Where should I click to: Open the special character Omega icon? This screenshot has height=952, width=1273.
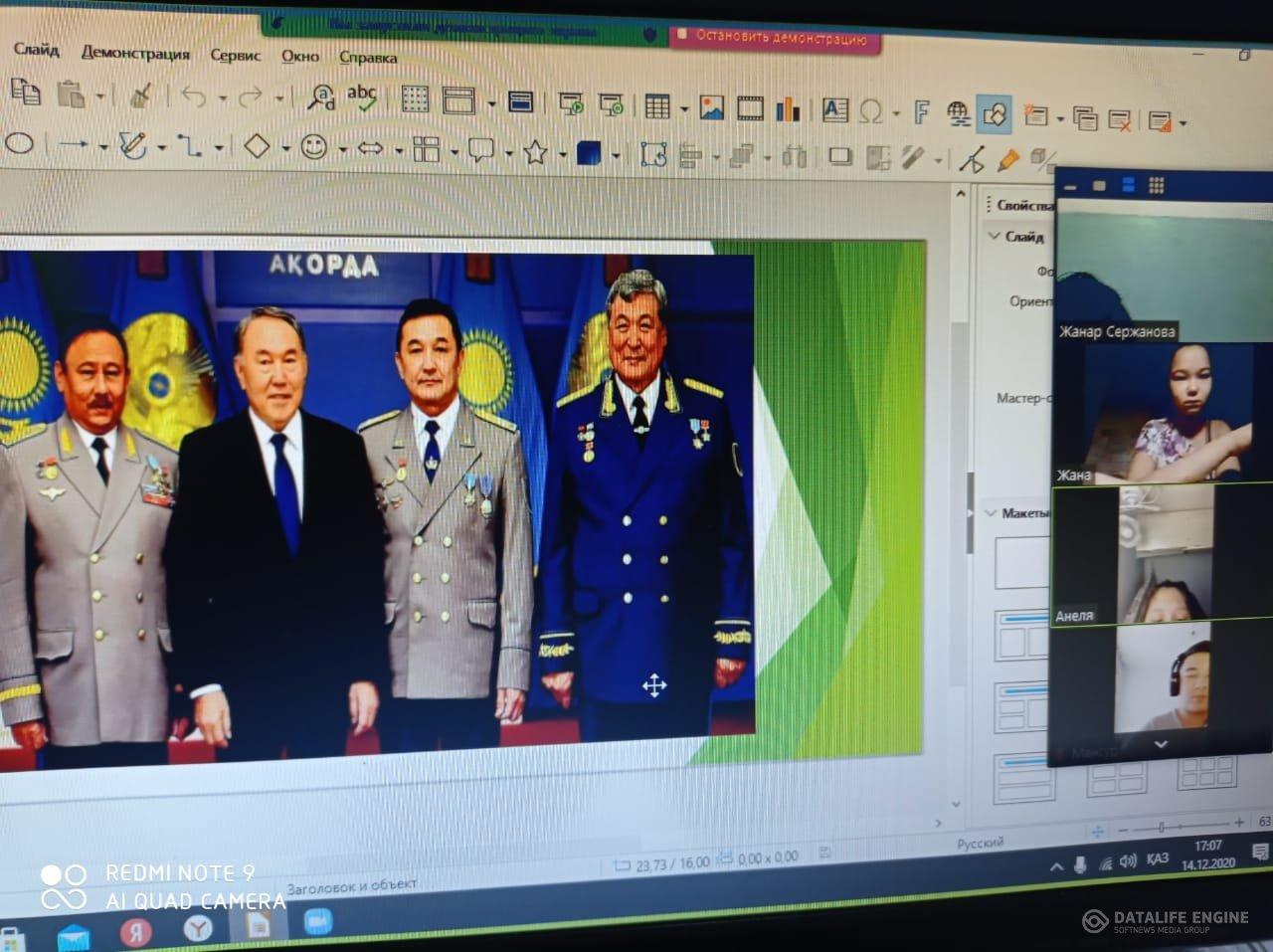(x=870, y=111)
